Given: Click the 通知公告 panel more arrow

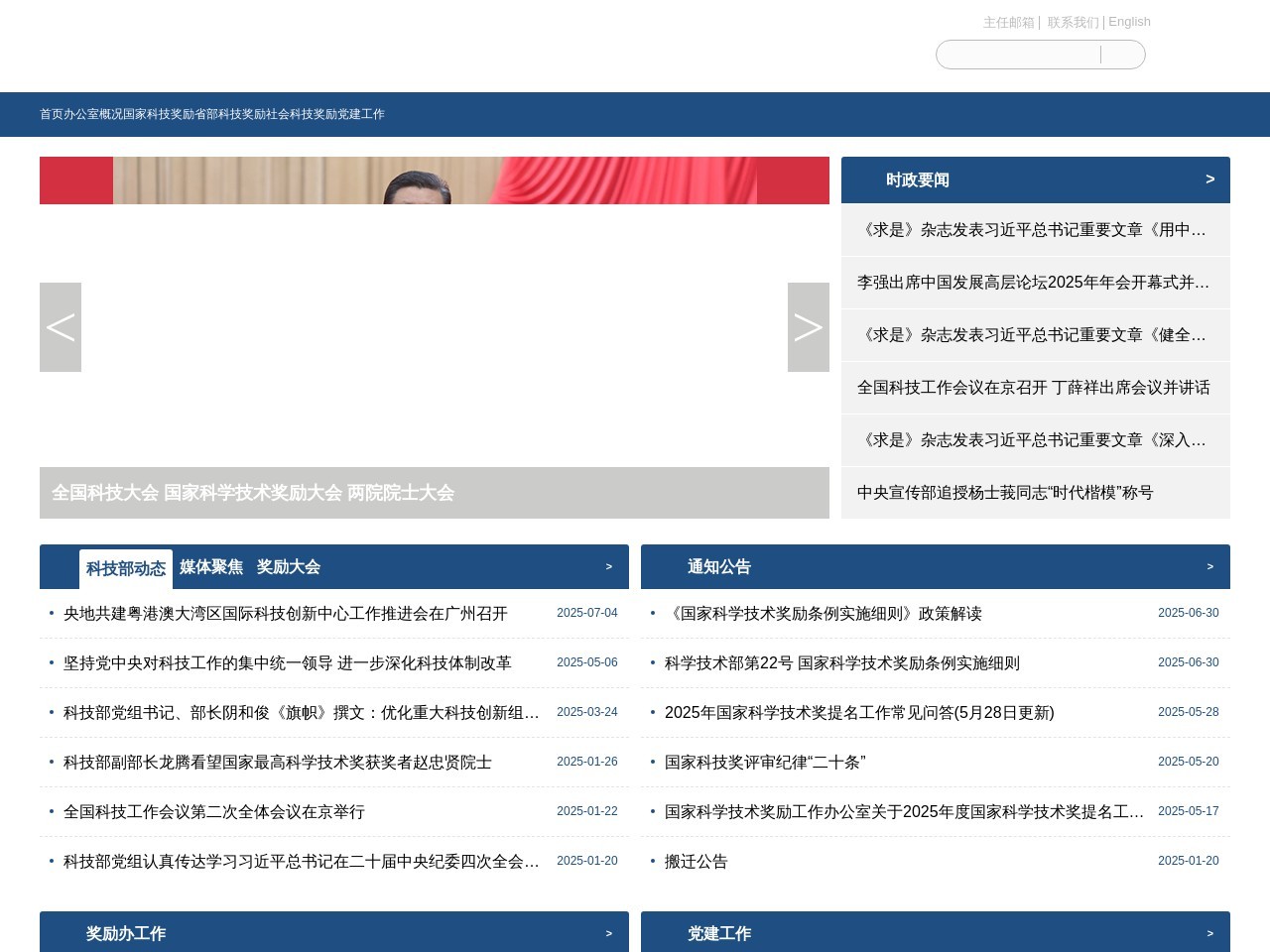Looking at the screenshot, I should click(1209, 566).
